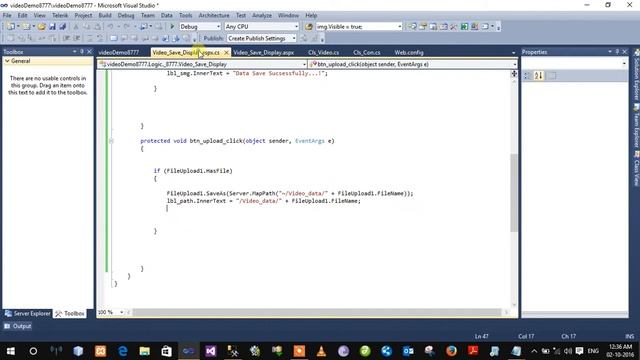This screenshot has height=360, width=640.
Task: Pin the Properties panel auto-hide
Action: point(617,51)
